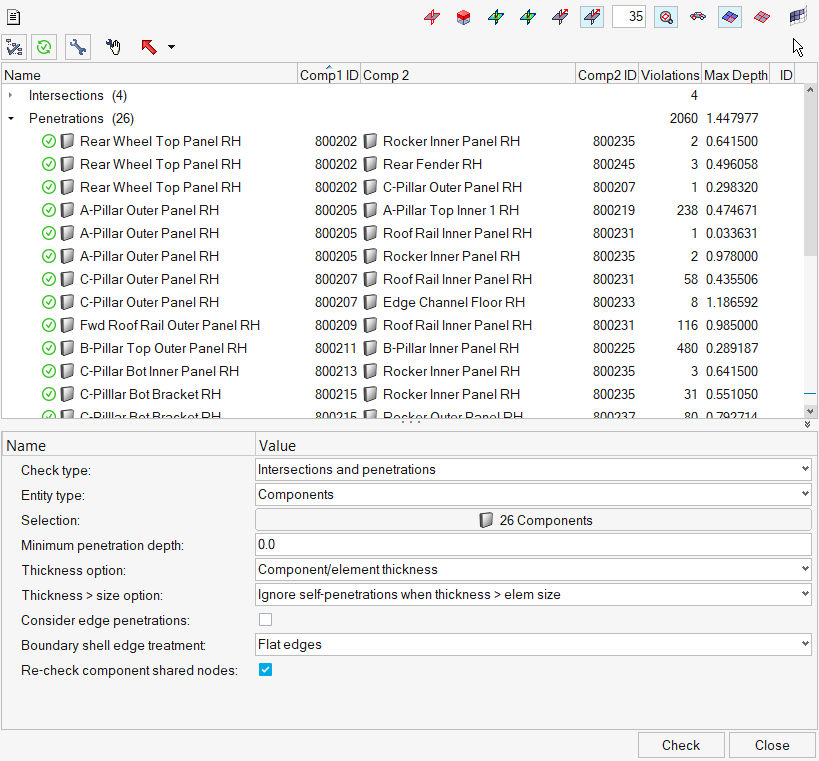Click the red arrow selection tool
The image size is (819, 761).
point(149,47)
